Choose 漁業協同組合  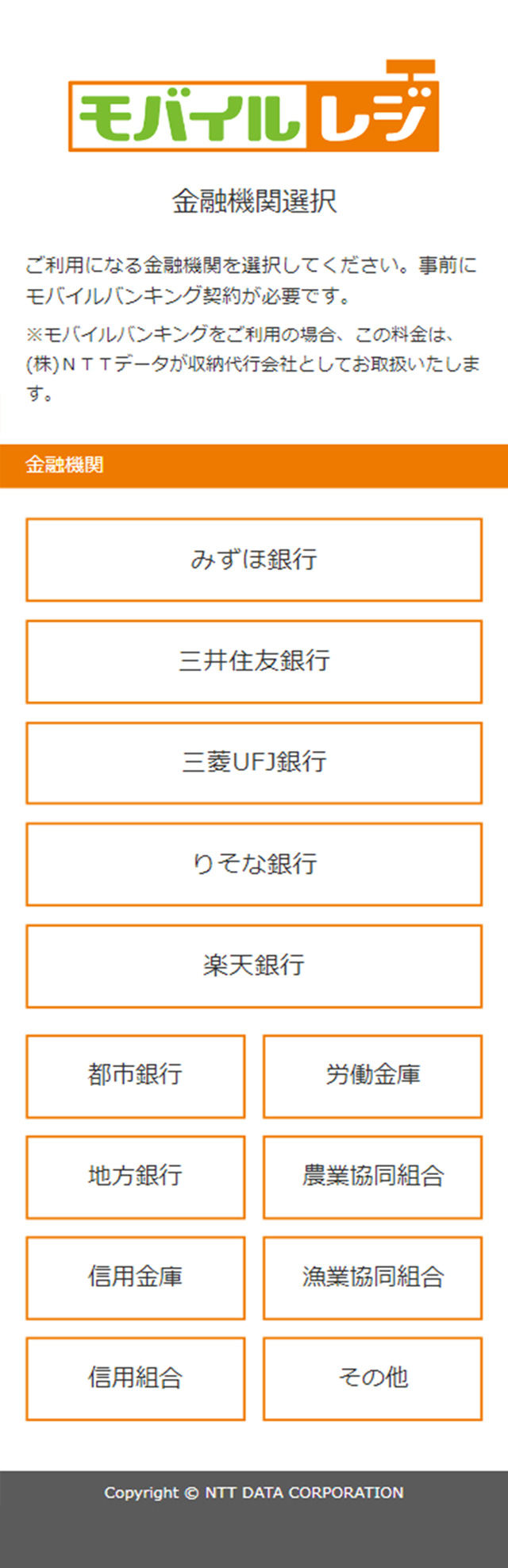[372, 1277]
